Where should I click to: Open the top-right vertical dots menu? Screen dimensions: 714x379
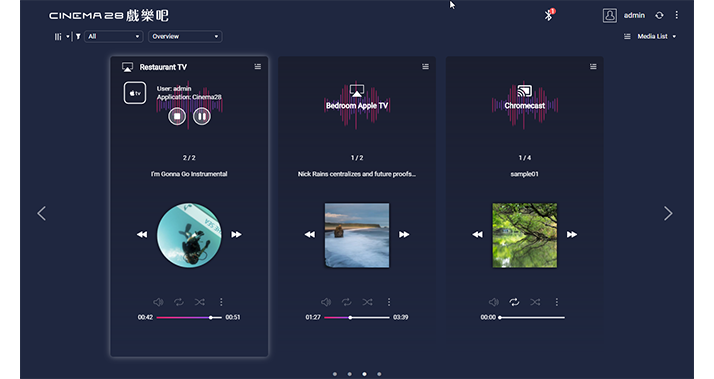click(677, 15)
